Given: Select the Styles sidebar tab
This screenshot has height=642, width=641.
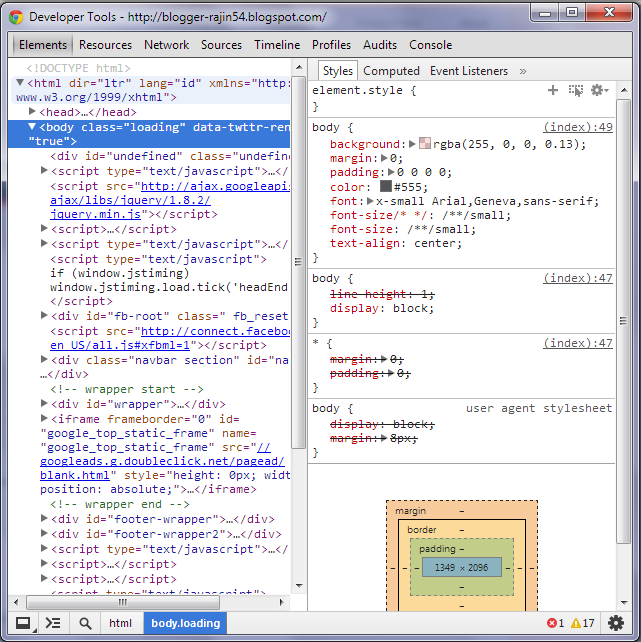Looking at the screenshot, I should [338, 71].
